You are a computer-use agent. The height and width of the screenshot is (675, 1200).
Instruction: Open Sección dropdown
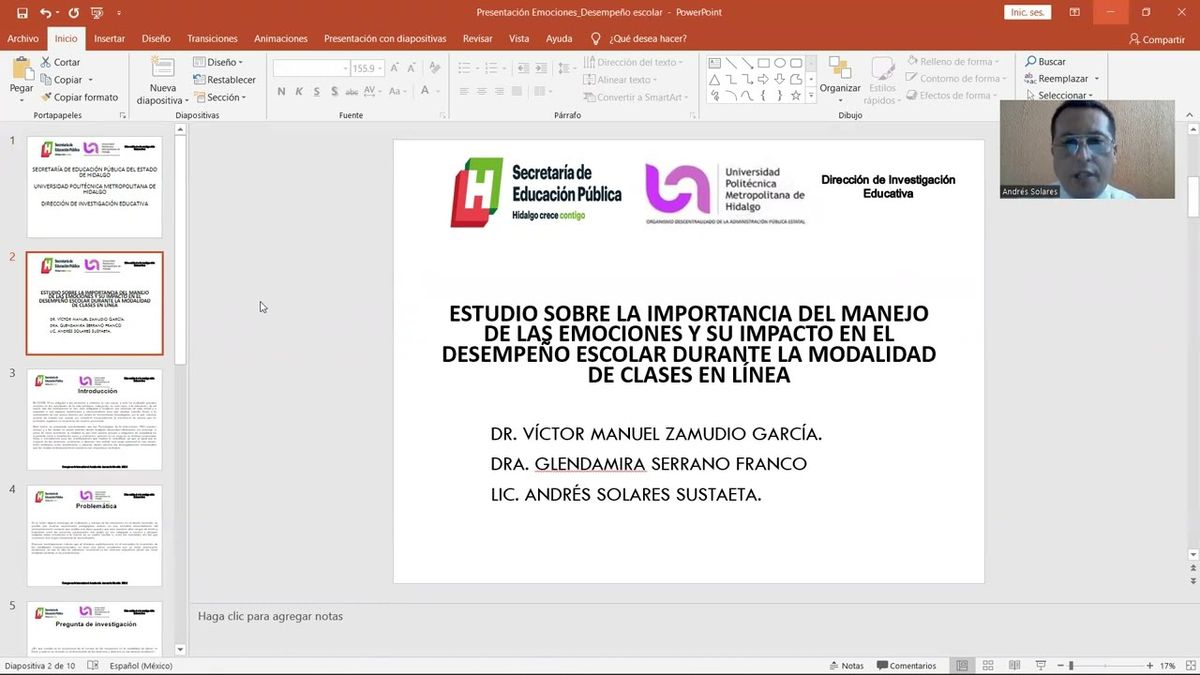219,97
